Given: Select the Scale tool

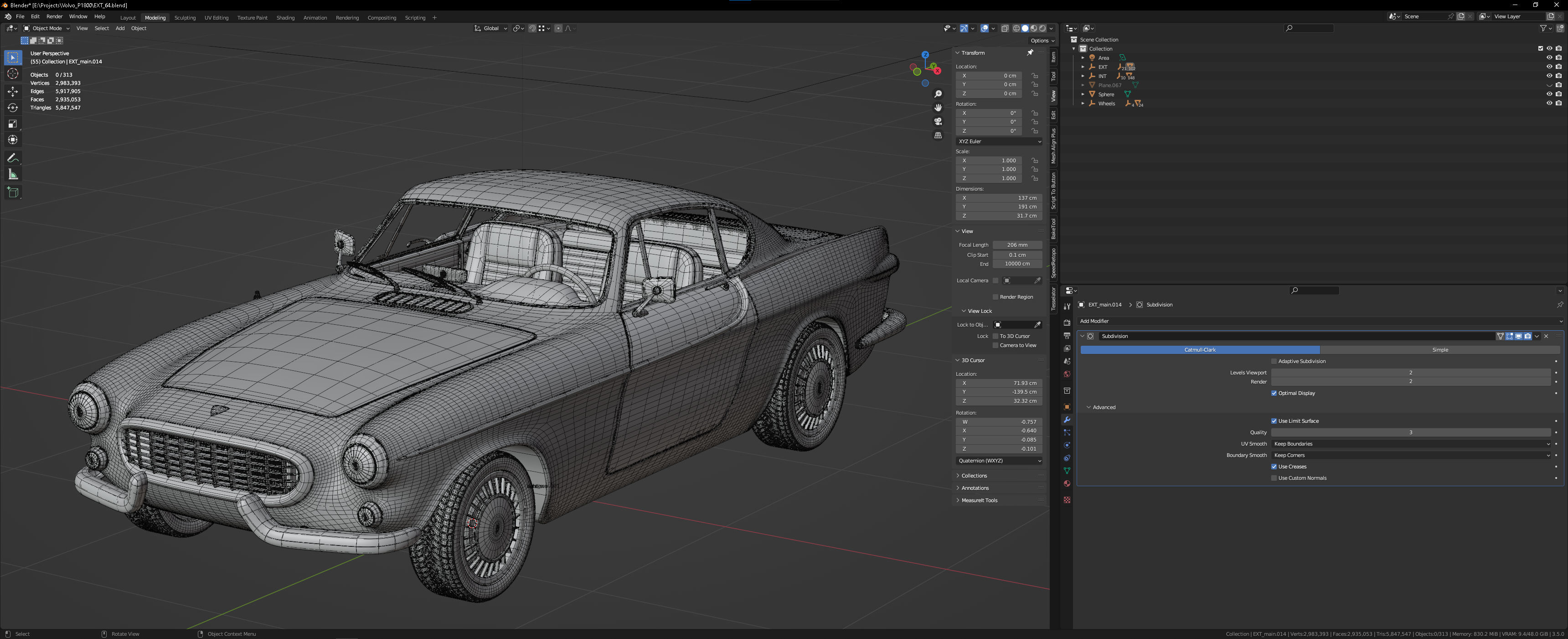Looking at the screenshot, I should coord(13,124).
